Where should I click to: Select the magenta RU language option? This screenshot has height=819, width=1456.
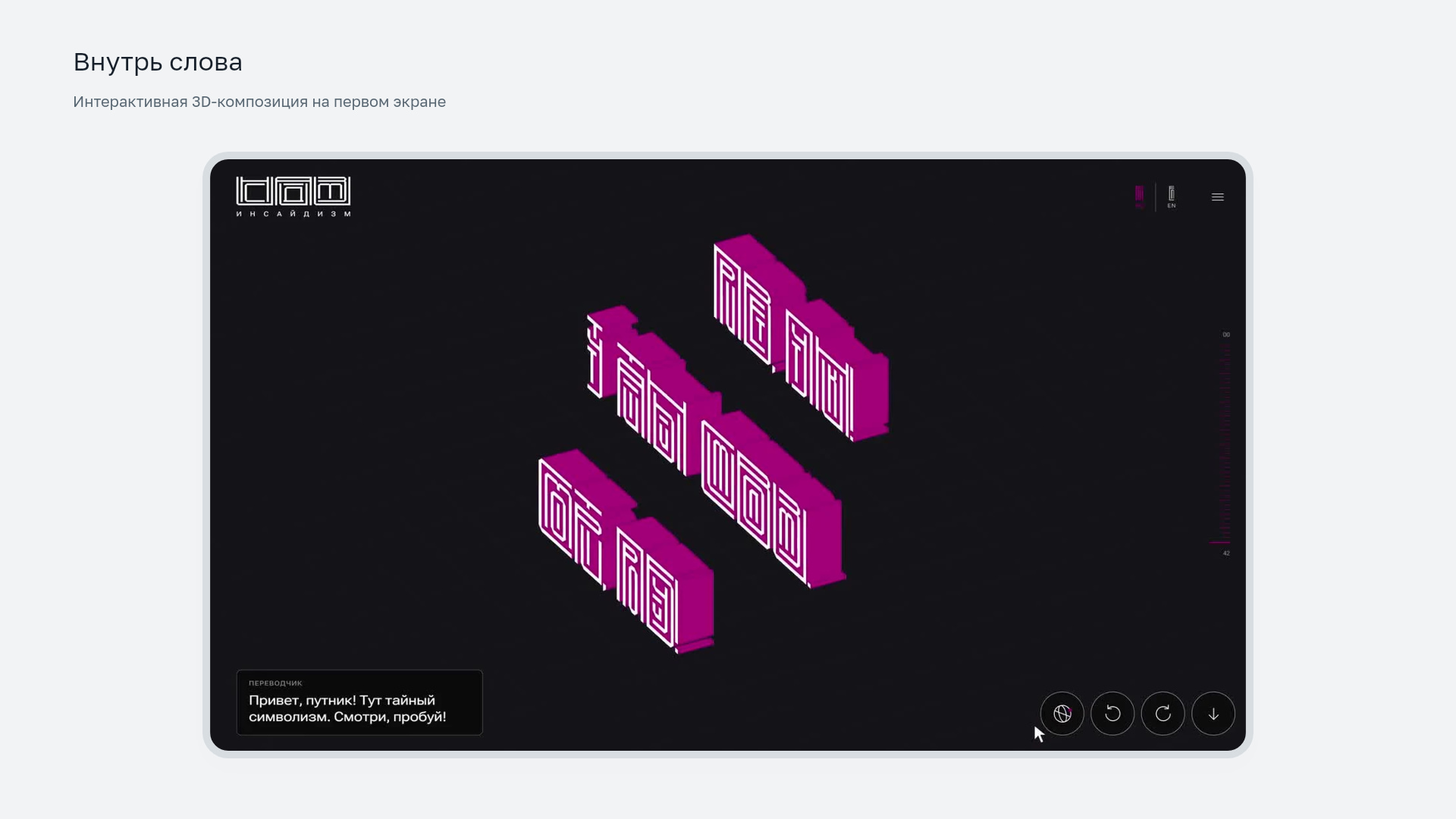pyautogui.click(x=1139, y=197)
